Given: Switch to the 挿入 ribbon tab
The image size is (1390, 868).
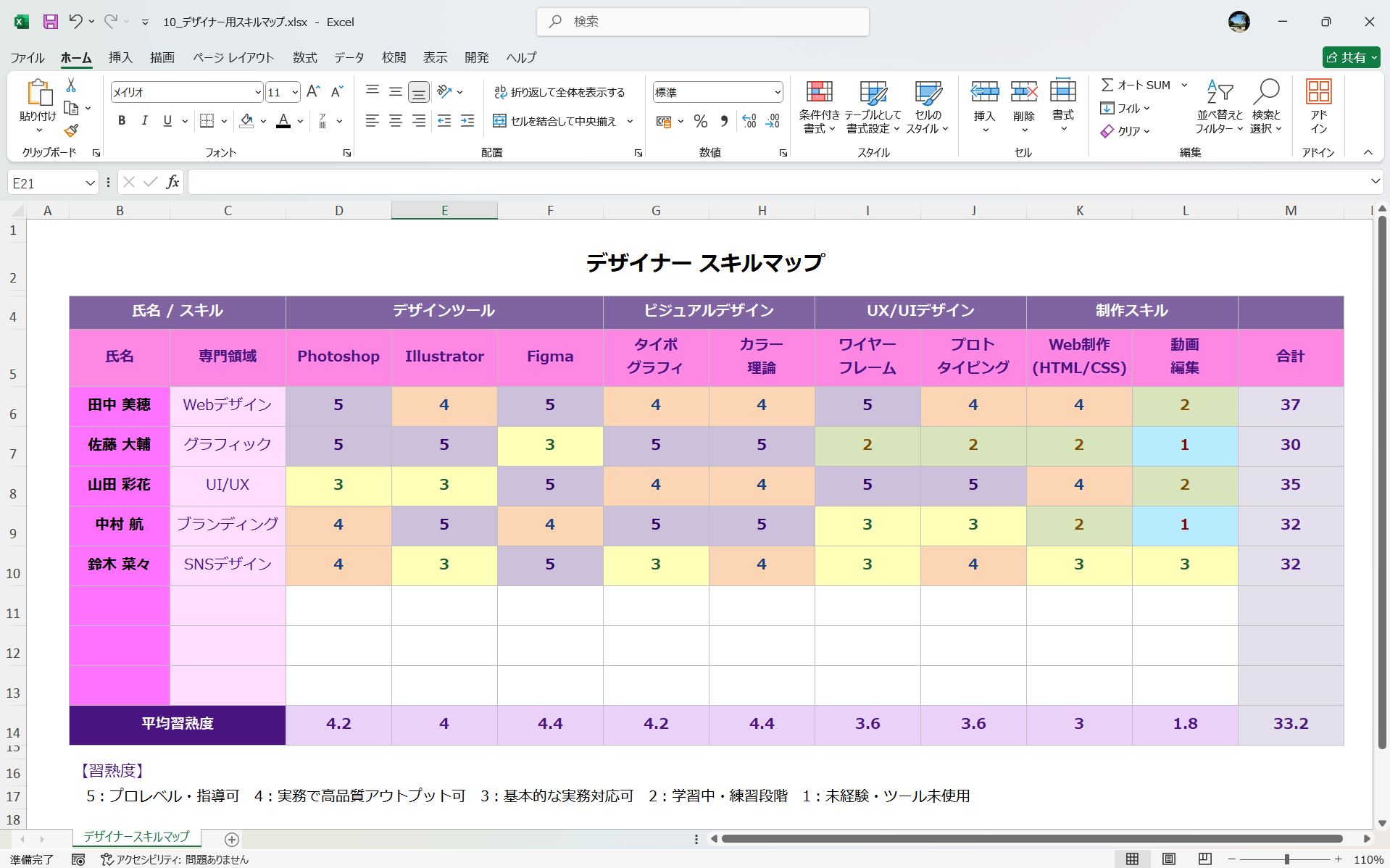Looking at the screenshot, I should [120, 57].
